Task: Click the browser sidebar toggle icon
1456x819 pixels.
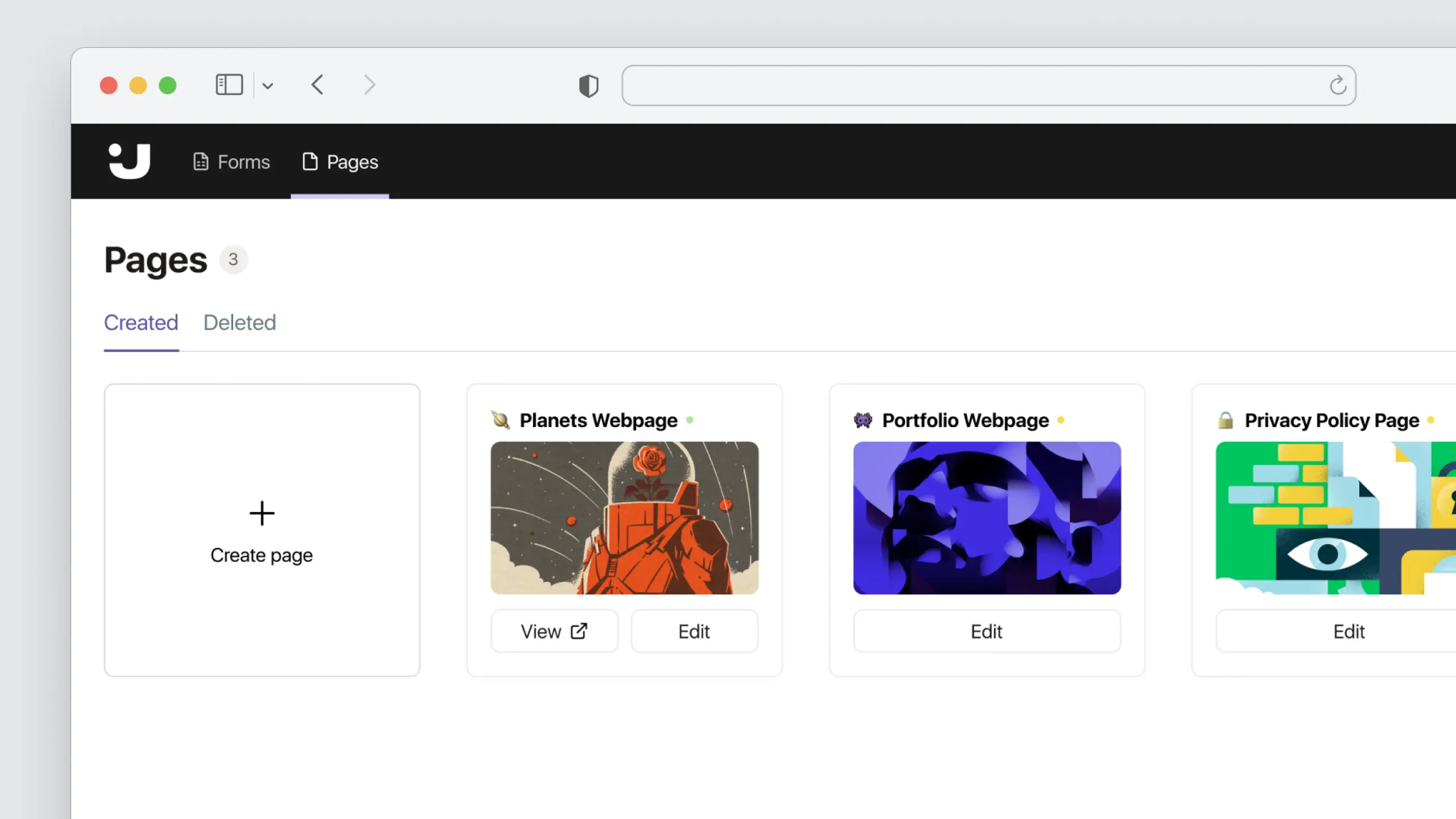Action: click(x=229, y=85)
